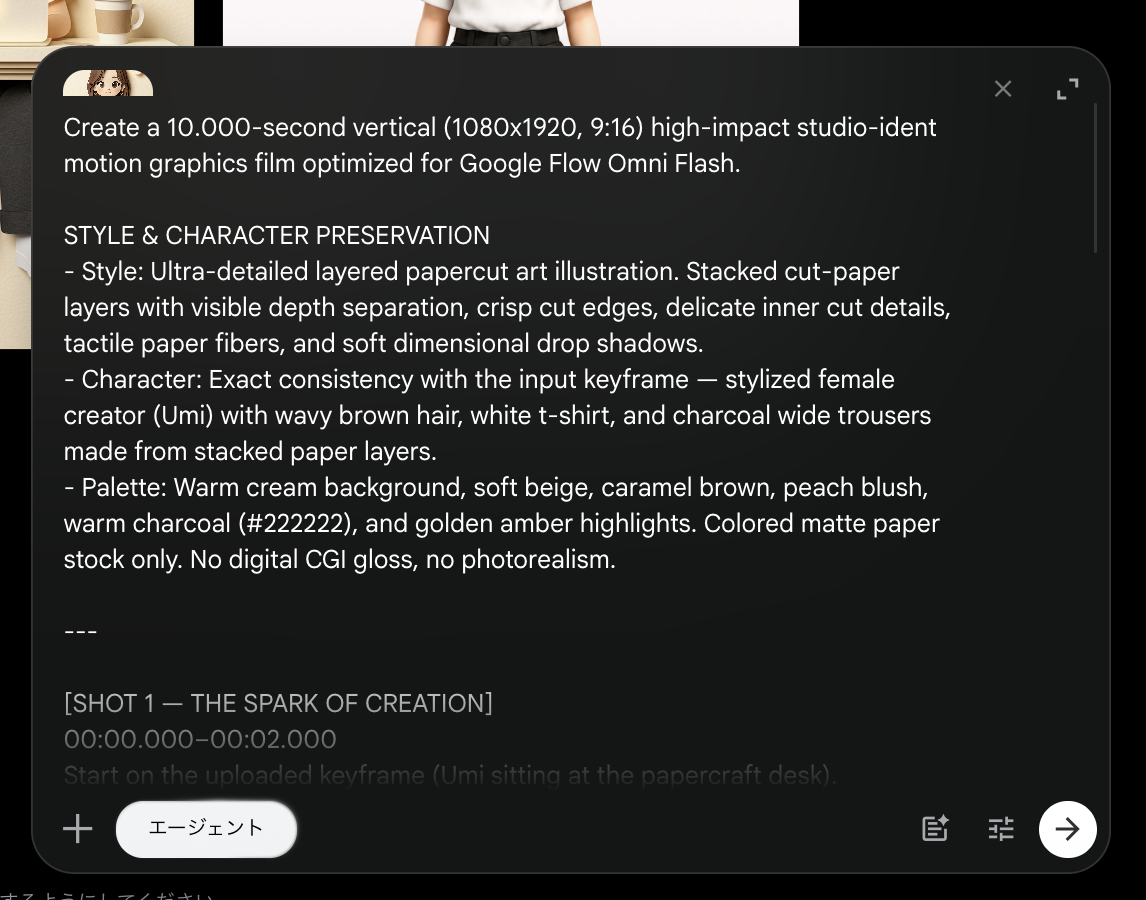Select the attached Umi character thumbnail
The width and height of the screenshot is (1146, 900).
point(108,83)
